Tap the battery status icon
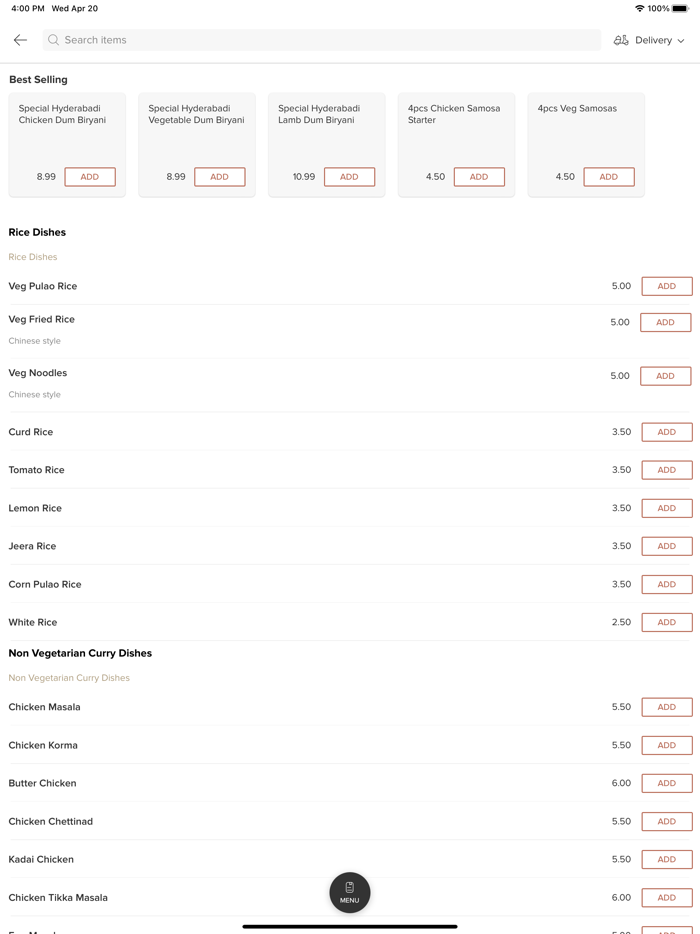 (680, 8)
